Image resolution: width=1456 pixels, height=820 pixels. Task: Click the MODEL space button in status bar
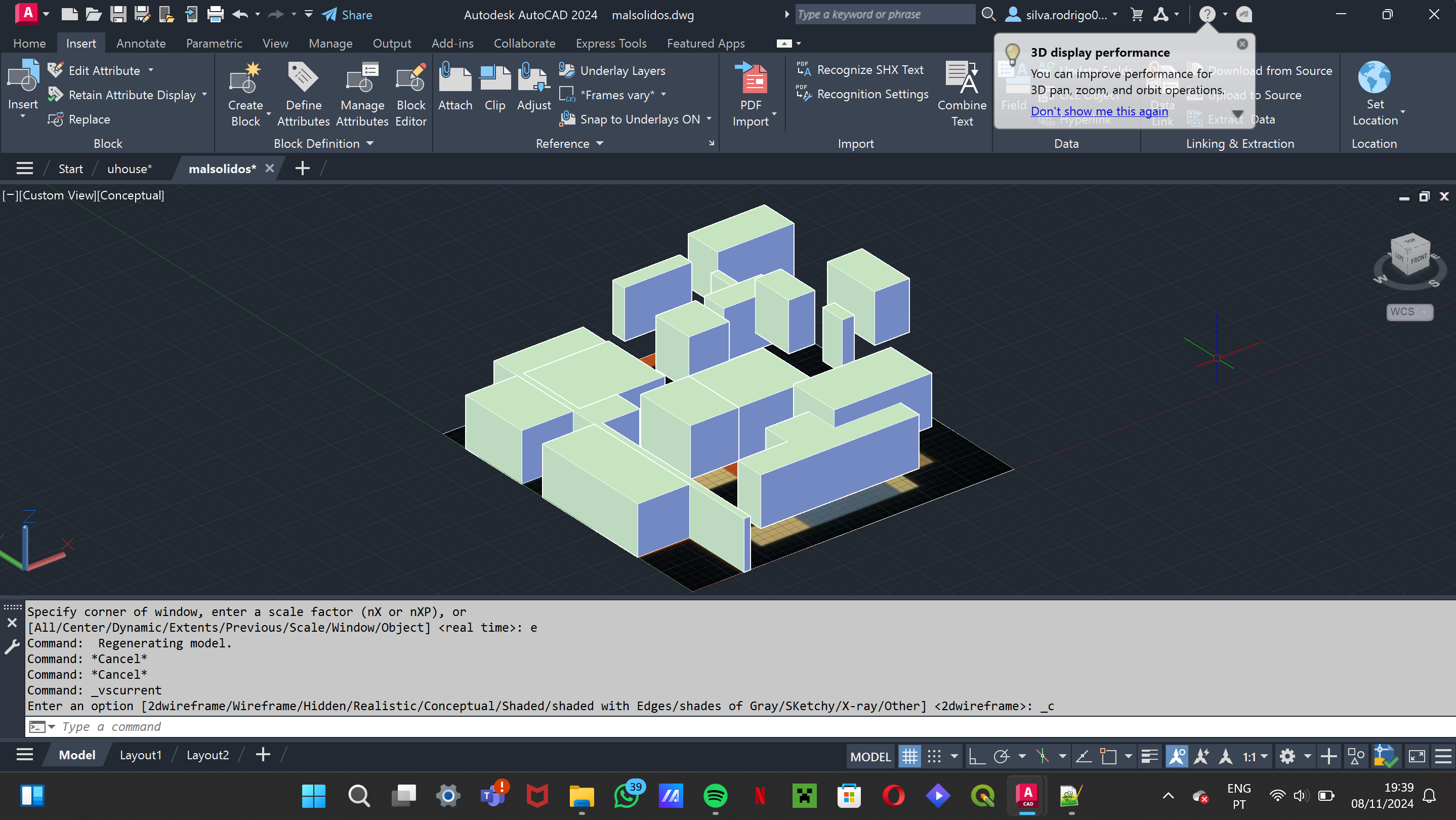click(x=870, y=757)
